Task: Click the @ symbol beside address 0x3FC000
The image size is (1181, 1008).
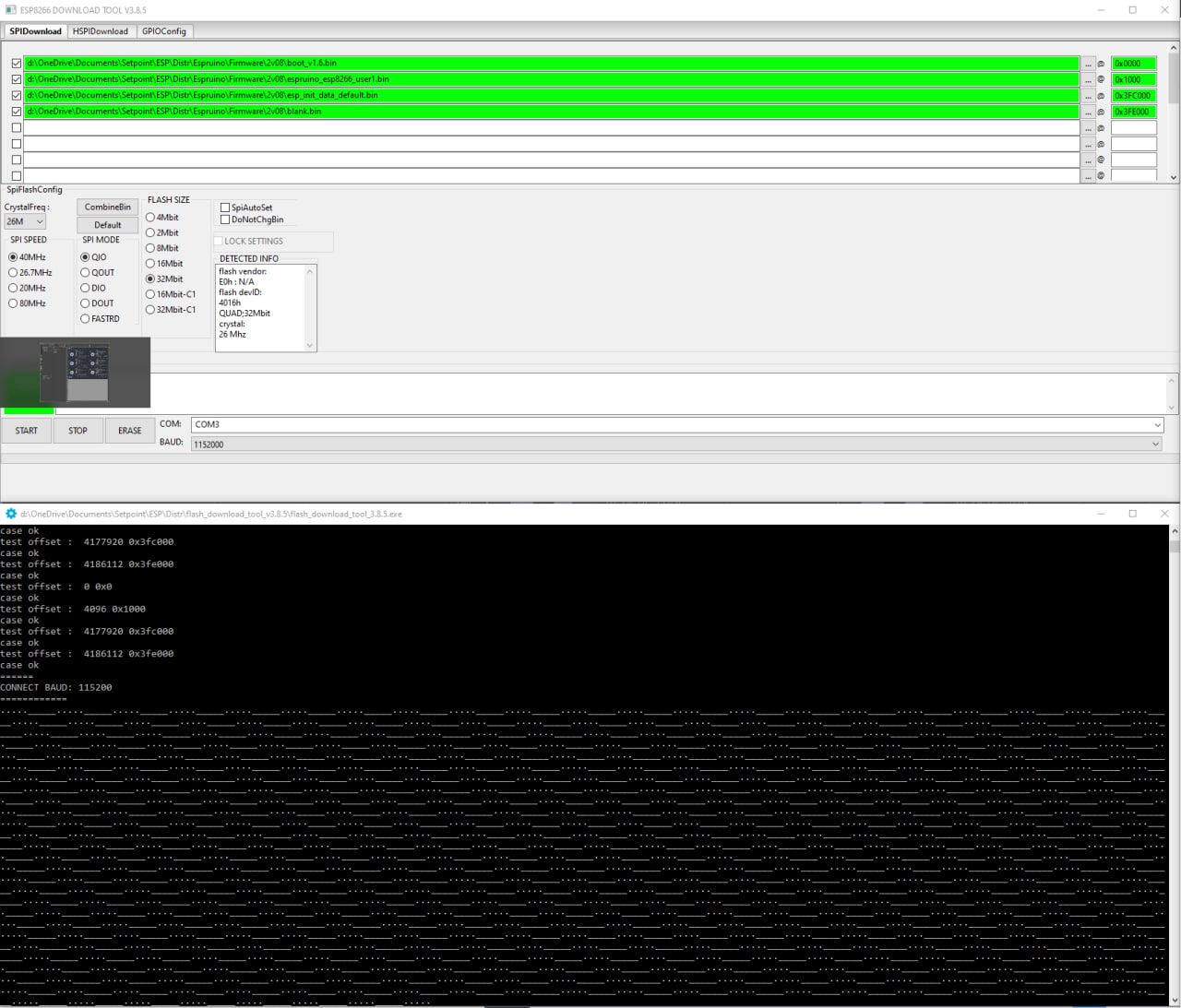Action: click(1101, 96)
